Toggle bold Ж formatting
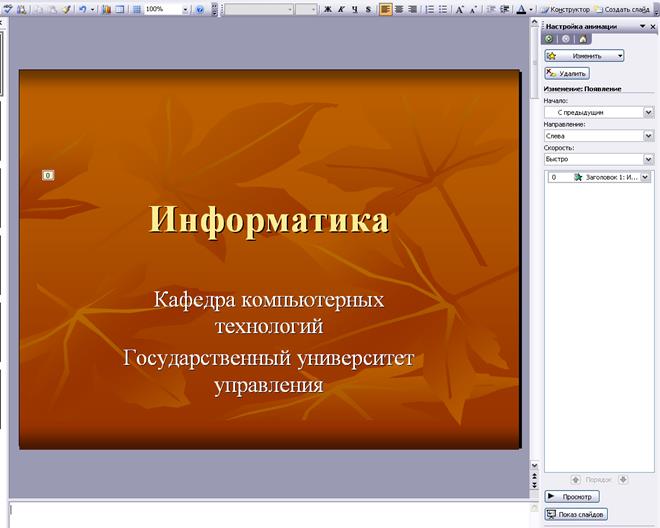The width and height of the screenshot is (660, 528). (327, 9)
